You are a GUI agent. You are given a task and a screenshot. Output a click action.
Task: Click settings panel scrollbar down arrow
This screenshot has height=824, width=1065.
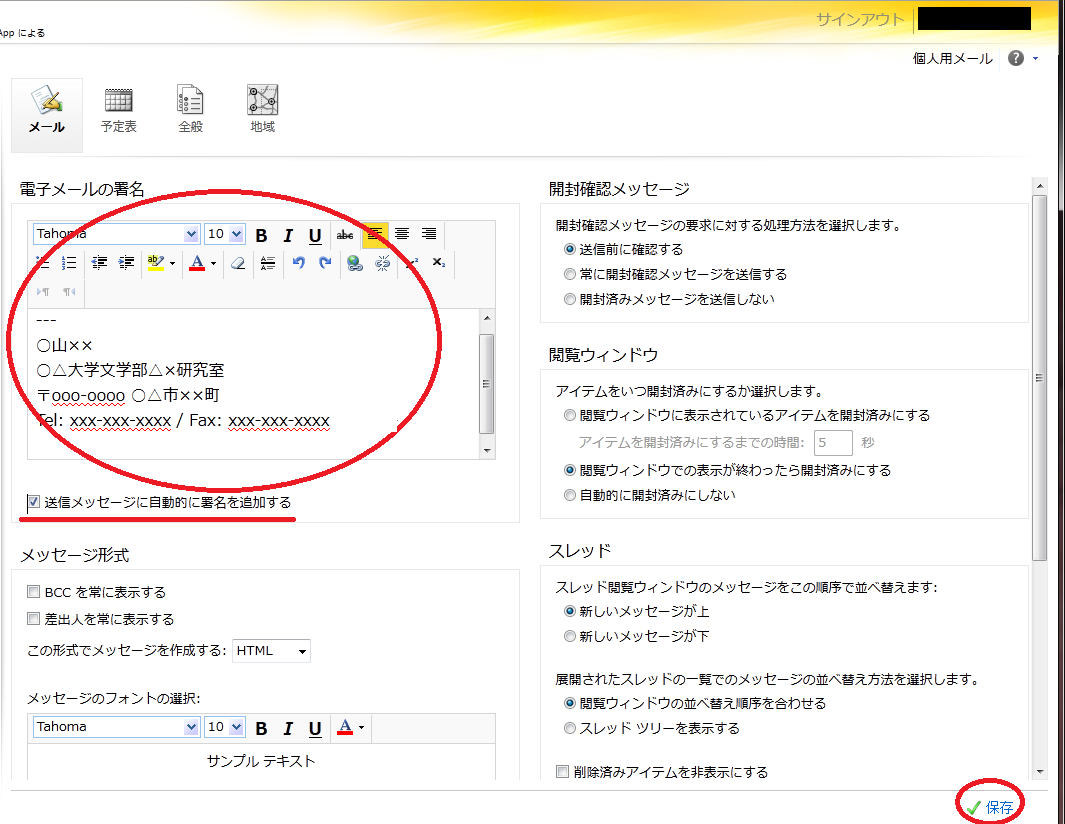[x=1039, y=772]
